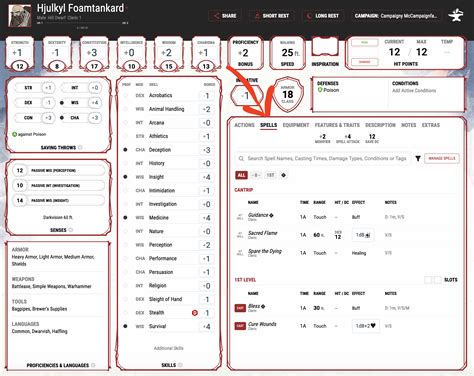The width and height of the screenshot is (474, 376).
Task: Click the Stealth disadvantage icon
Action: (x=195, y=313)
